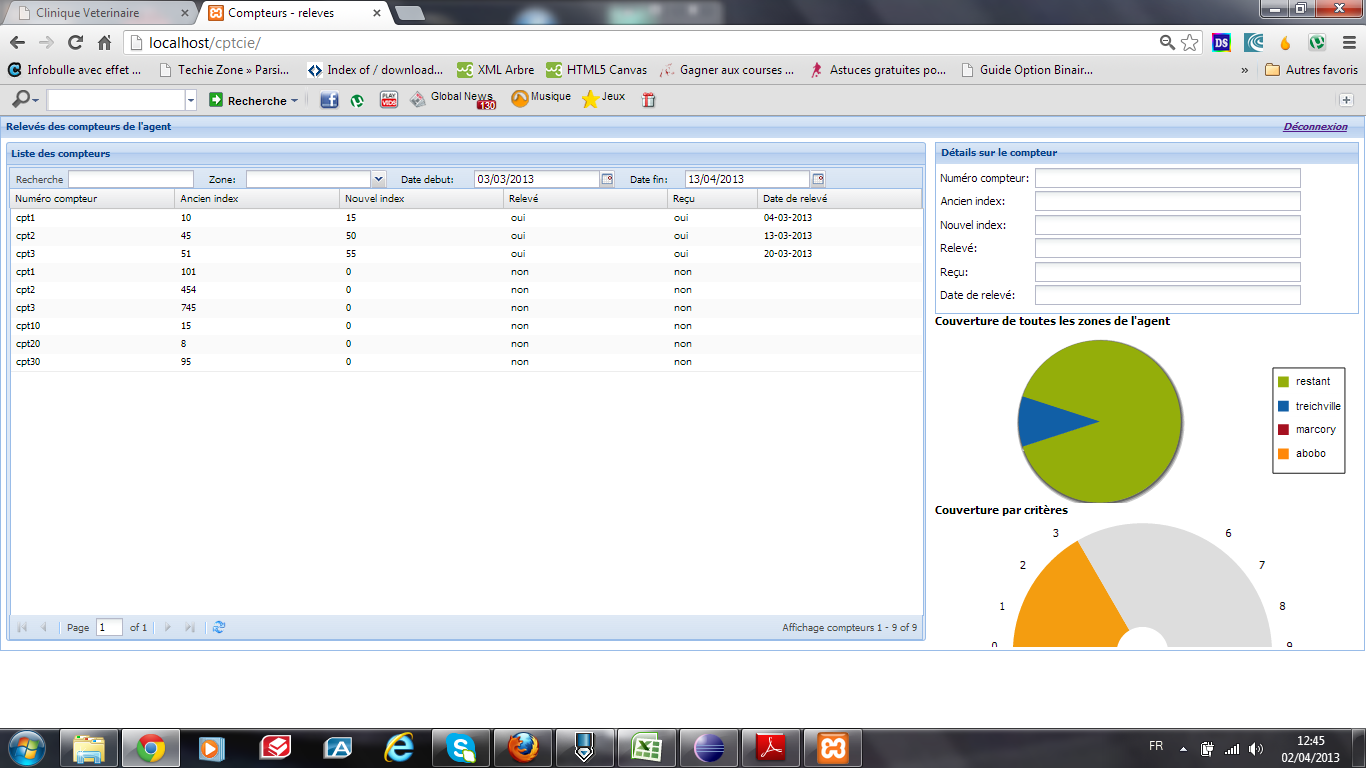Bookmark this page with the star icon
1366x768 pixels.
pyautogui.click(x=1189, y=43)
